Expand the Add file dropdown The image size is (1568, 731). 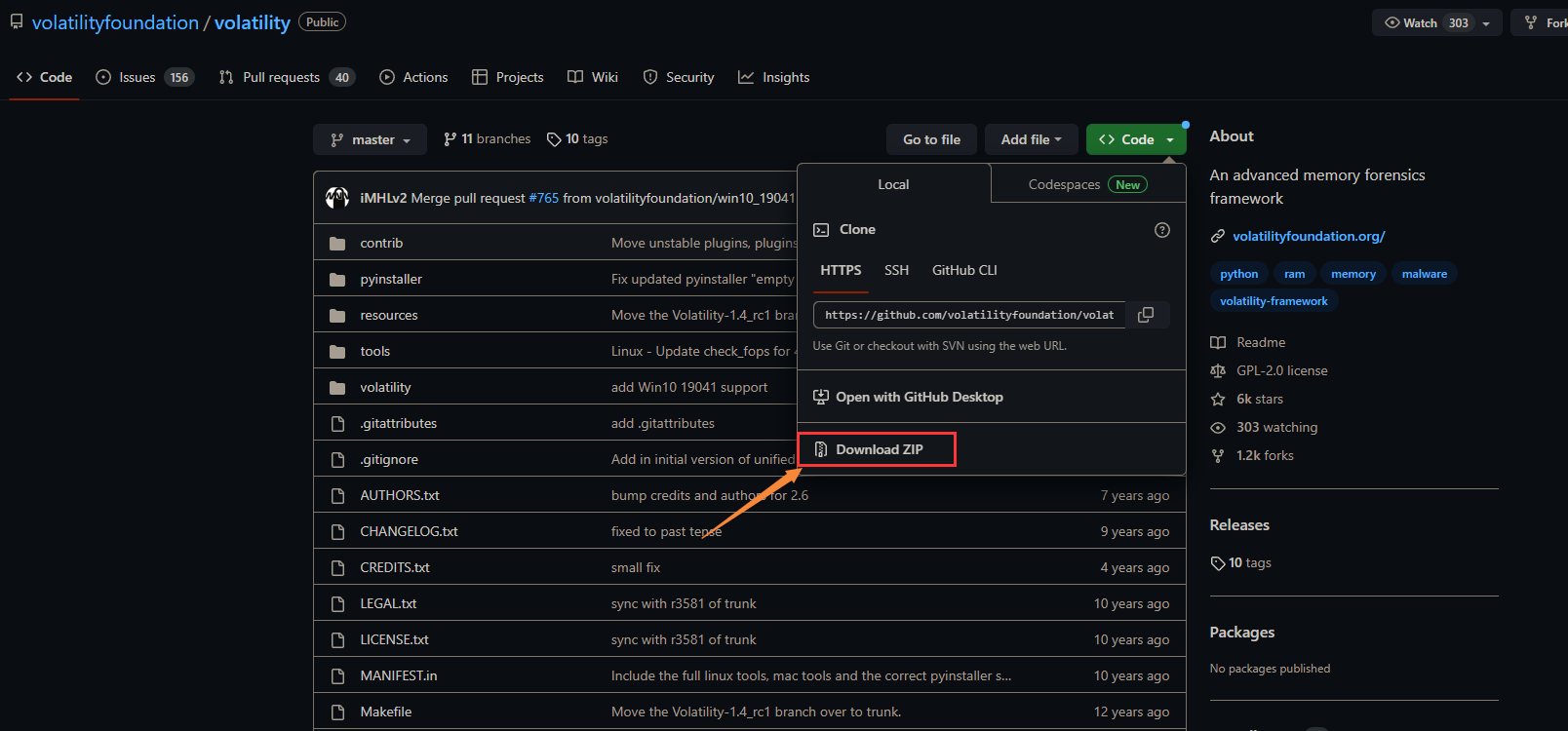(x=1031, y=139)
